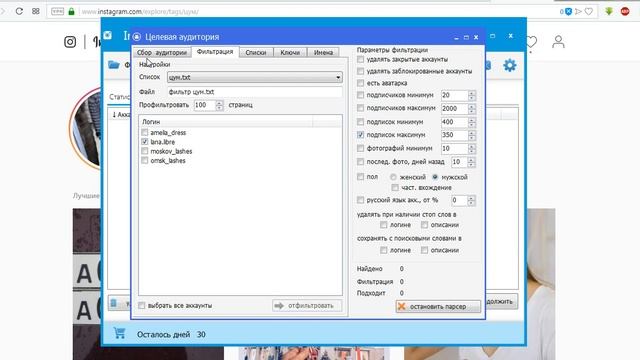Click послед. фото days value field

459,162
